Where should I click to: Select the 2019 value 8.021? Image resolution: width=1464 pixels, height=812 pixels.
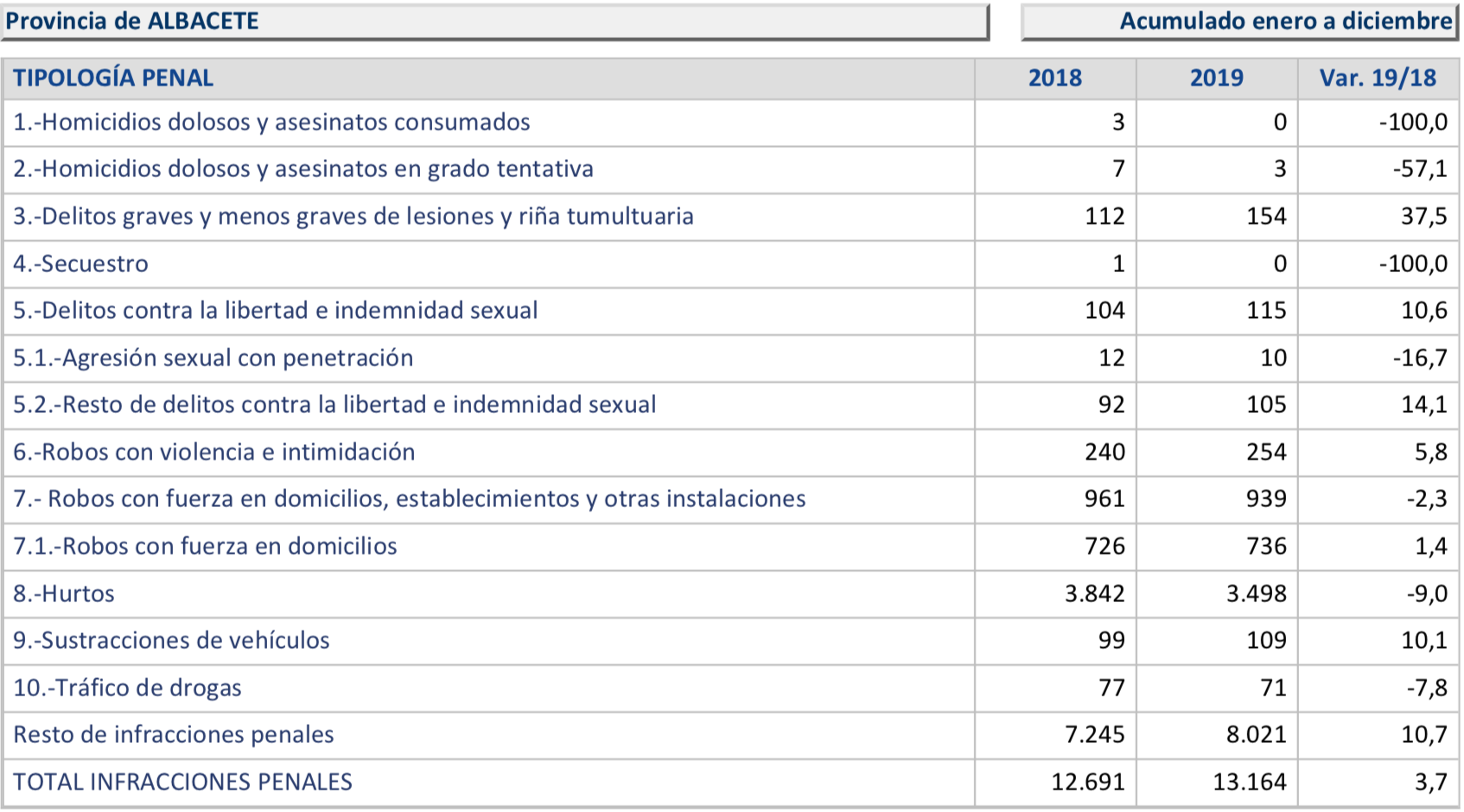point(1256,734)
